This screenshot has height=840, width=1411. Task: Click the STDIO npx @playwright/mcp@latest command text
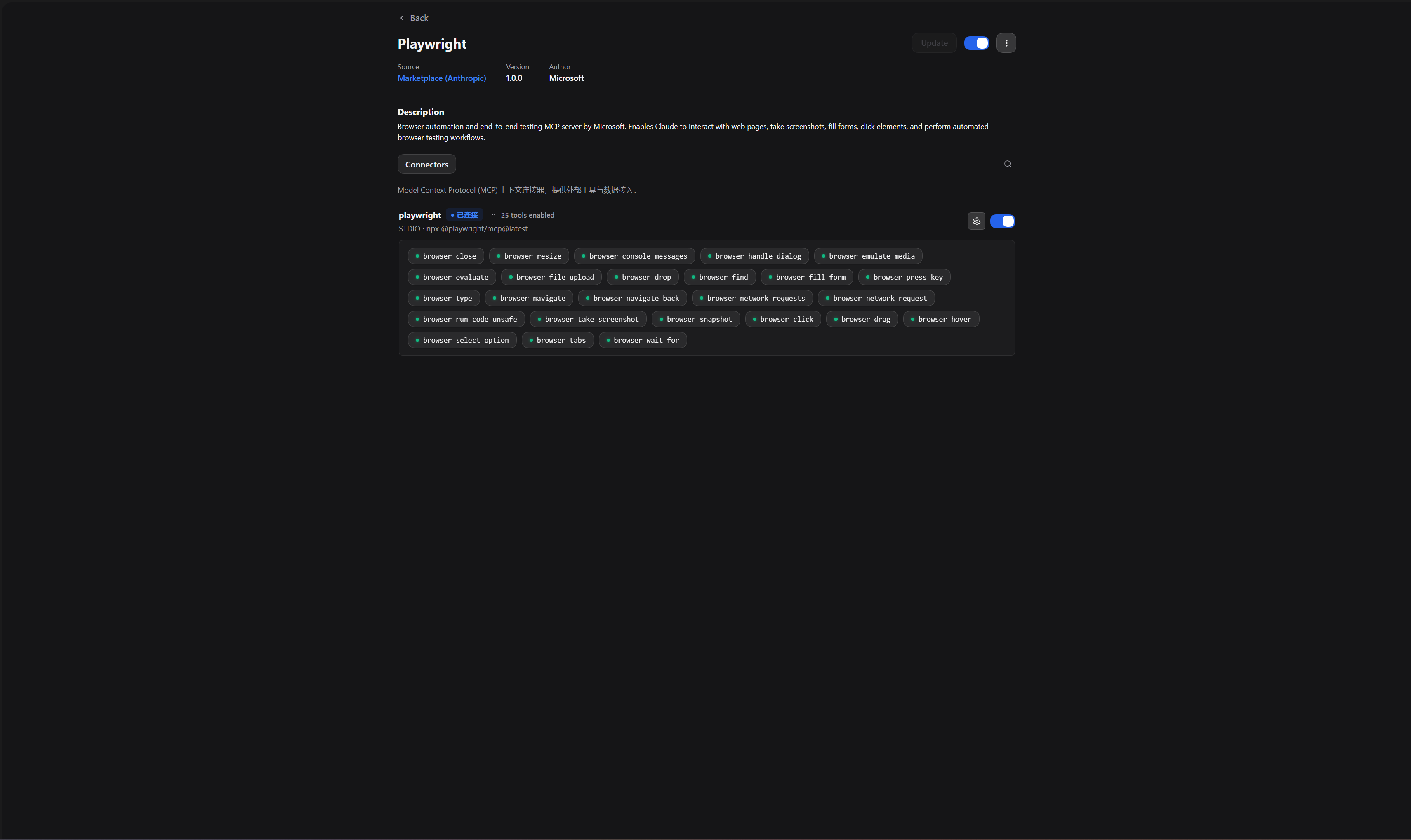pyautogui.click(x=463, y=229)
